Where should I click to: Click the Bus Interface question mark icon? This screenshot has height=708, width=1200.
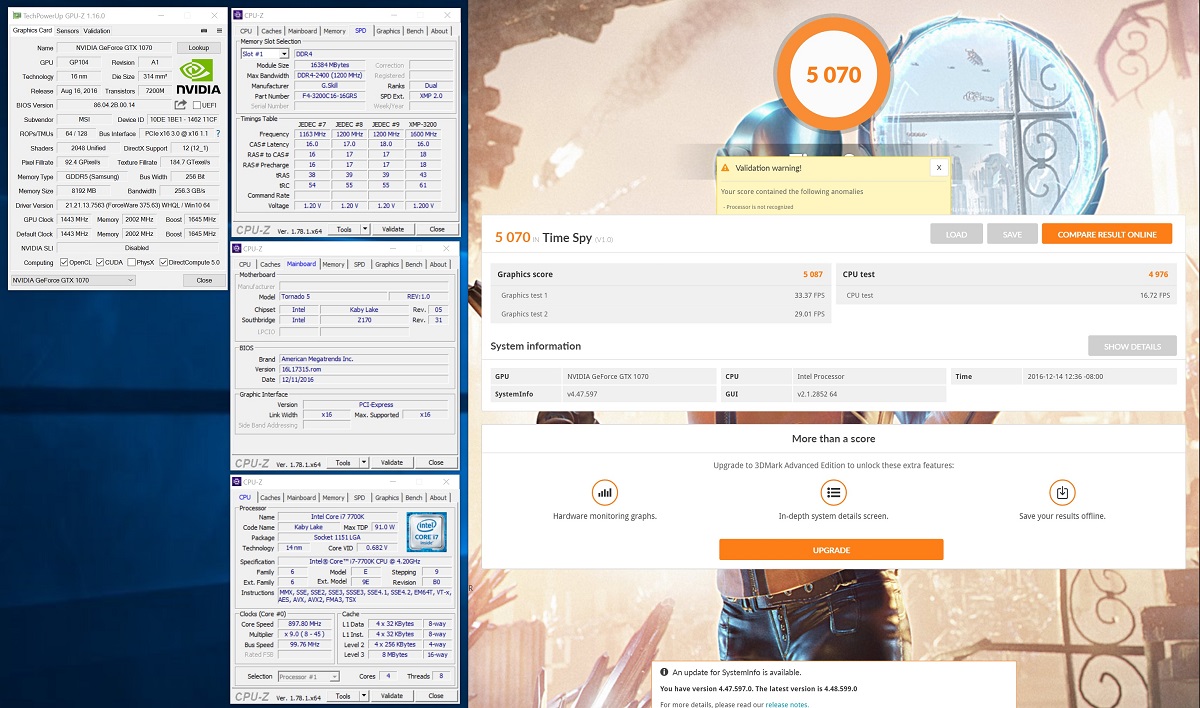tap(218, 133)
